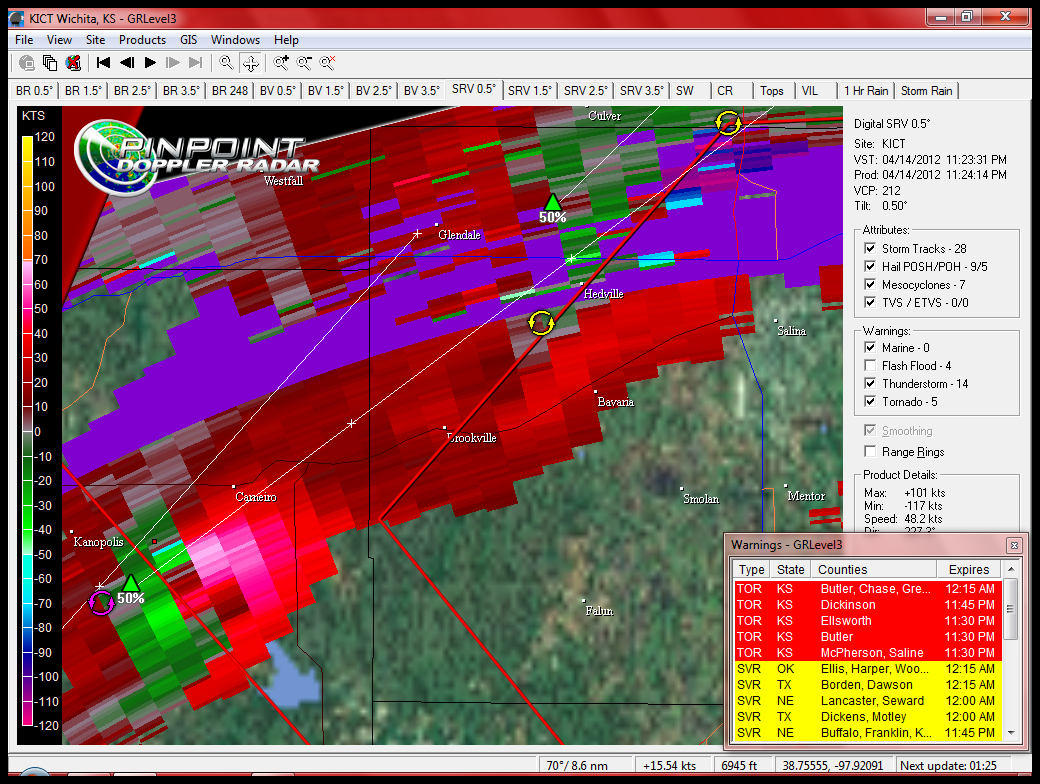Uncheck the Mesocyclones - 7 checkbox
The width and height of the screenshot is (1040, 784).
[x=870, y=285]
